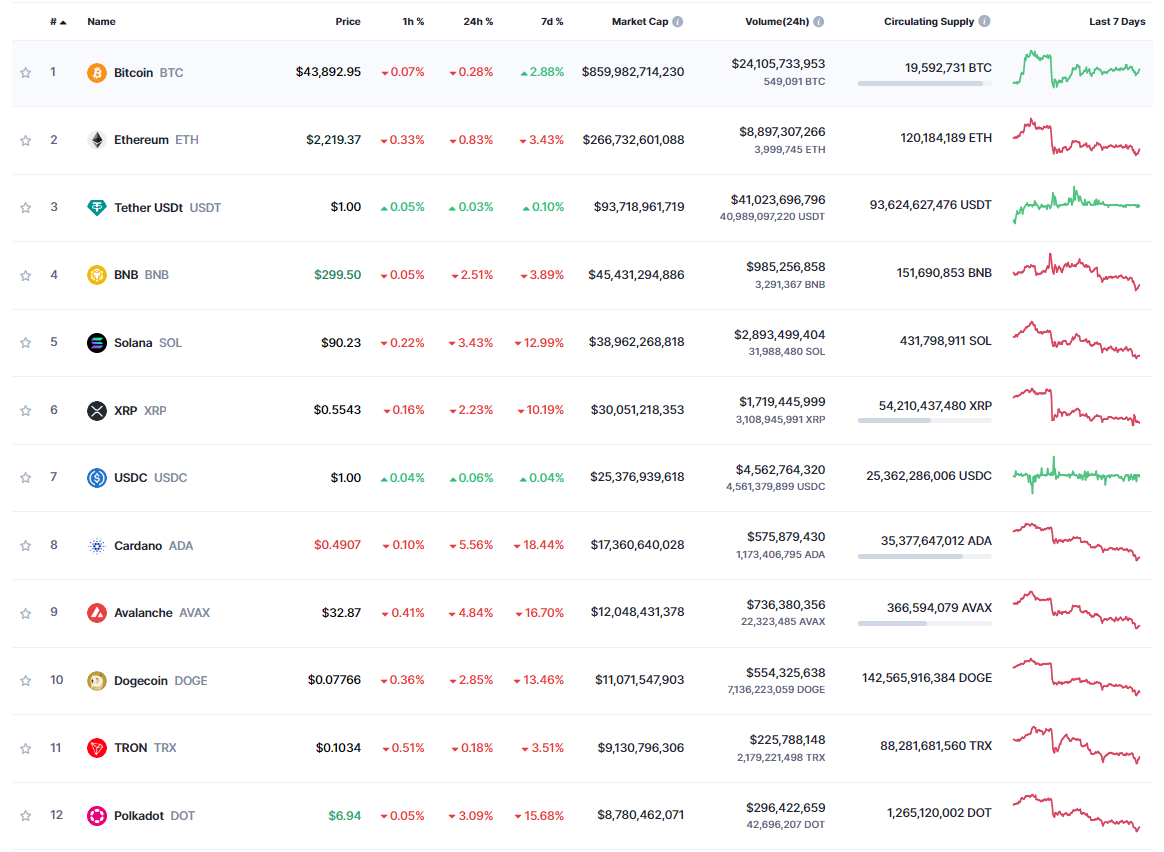Add Polkadot to watchlist via star
The height and width of the screenshot is (852, 1164).
[26, 816]
